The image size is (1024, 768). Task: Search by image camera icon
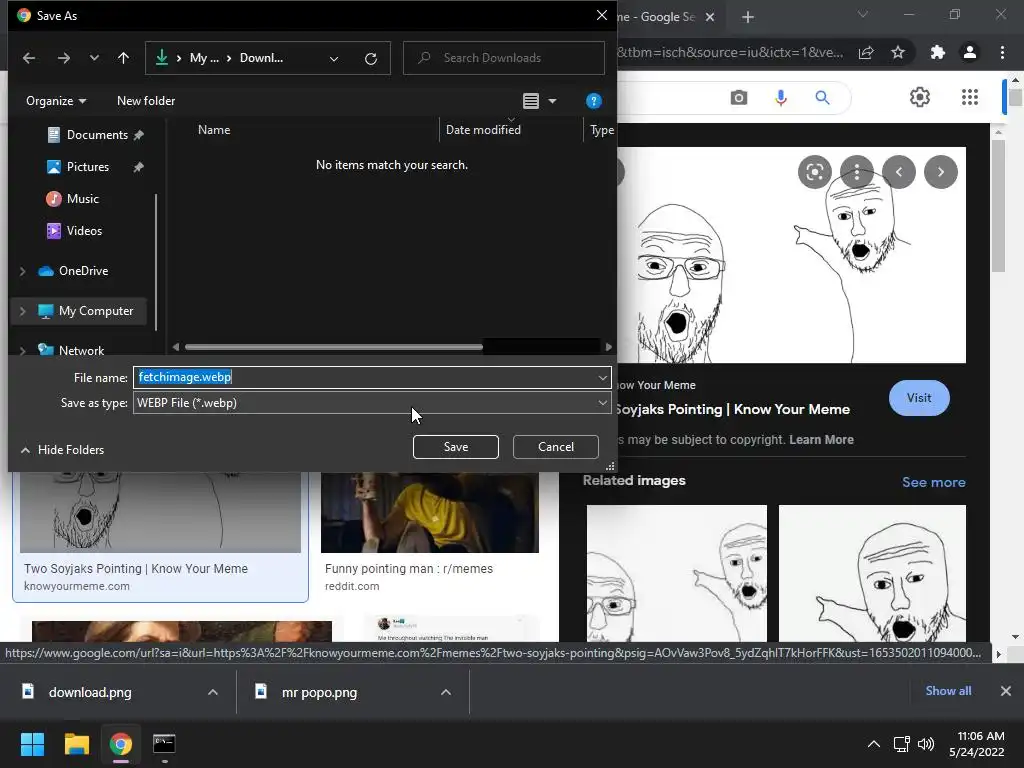coord(739,98)
